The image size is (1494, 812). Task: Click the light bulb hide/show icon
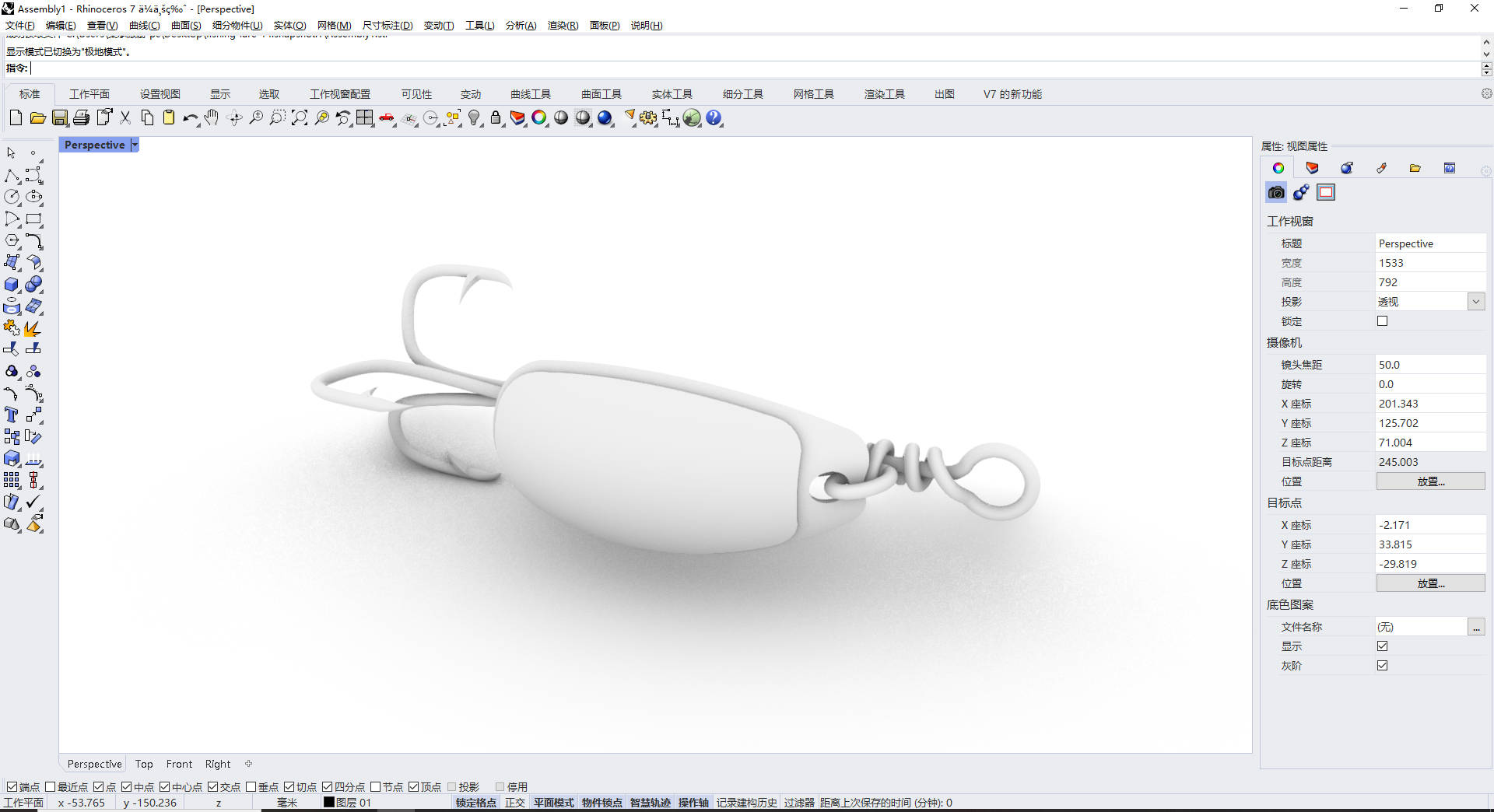click(x=474, y=118)
